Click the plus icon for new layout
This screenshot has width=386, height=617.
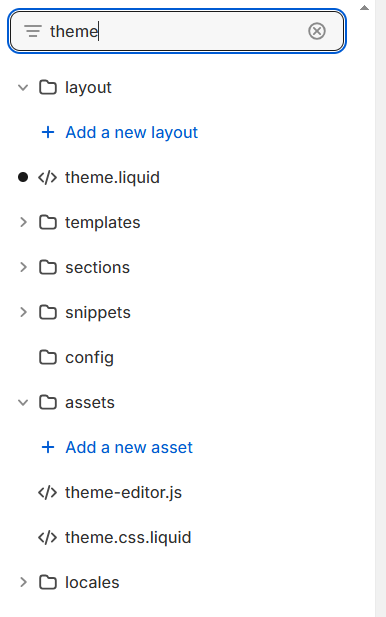[48, 132]
